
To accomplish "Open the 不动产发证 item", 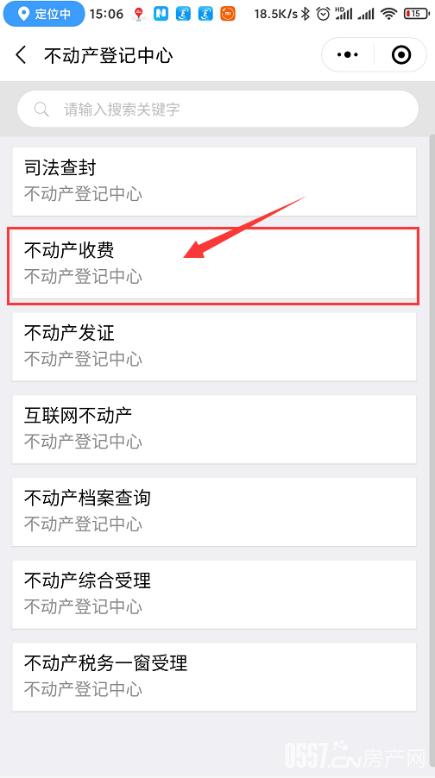I will coord(214,346).
